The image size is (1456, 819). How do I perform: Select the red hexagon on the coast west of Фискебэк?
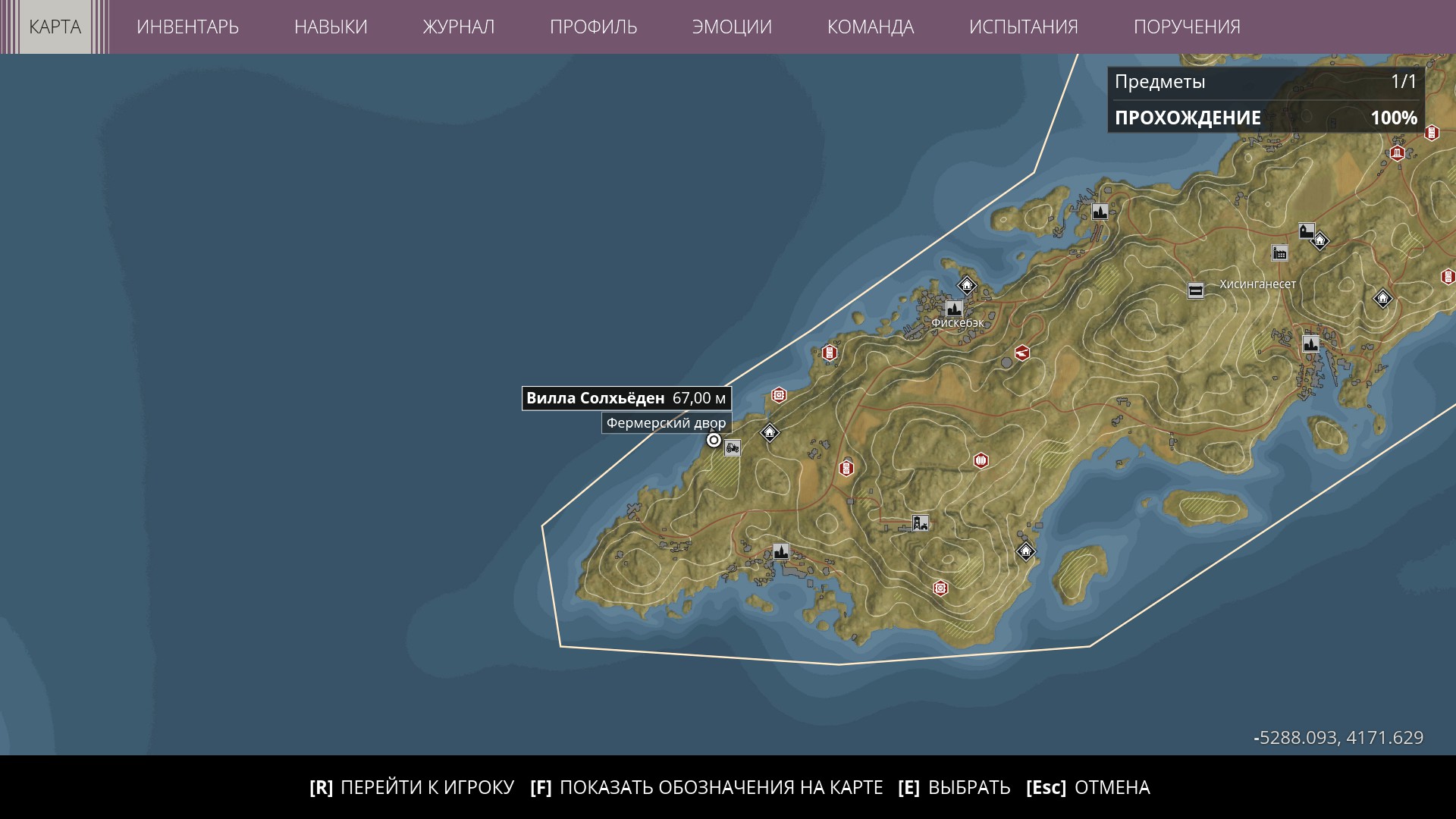click(x=830, y=353)
